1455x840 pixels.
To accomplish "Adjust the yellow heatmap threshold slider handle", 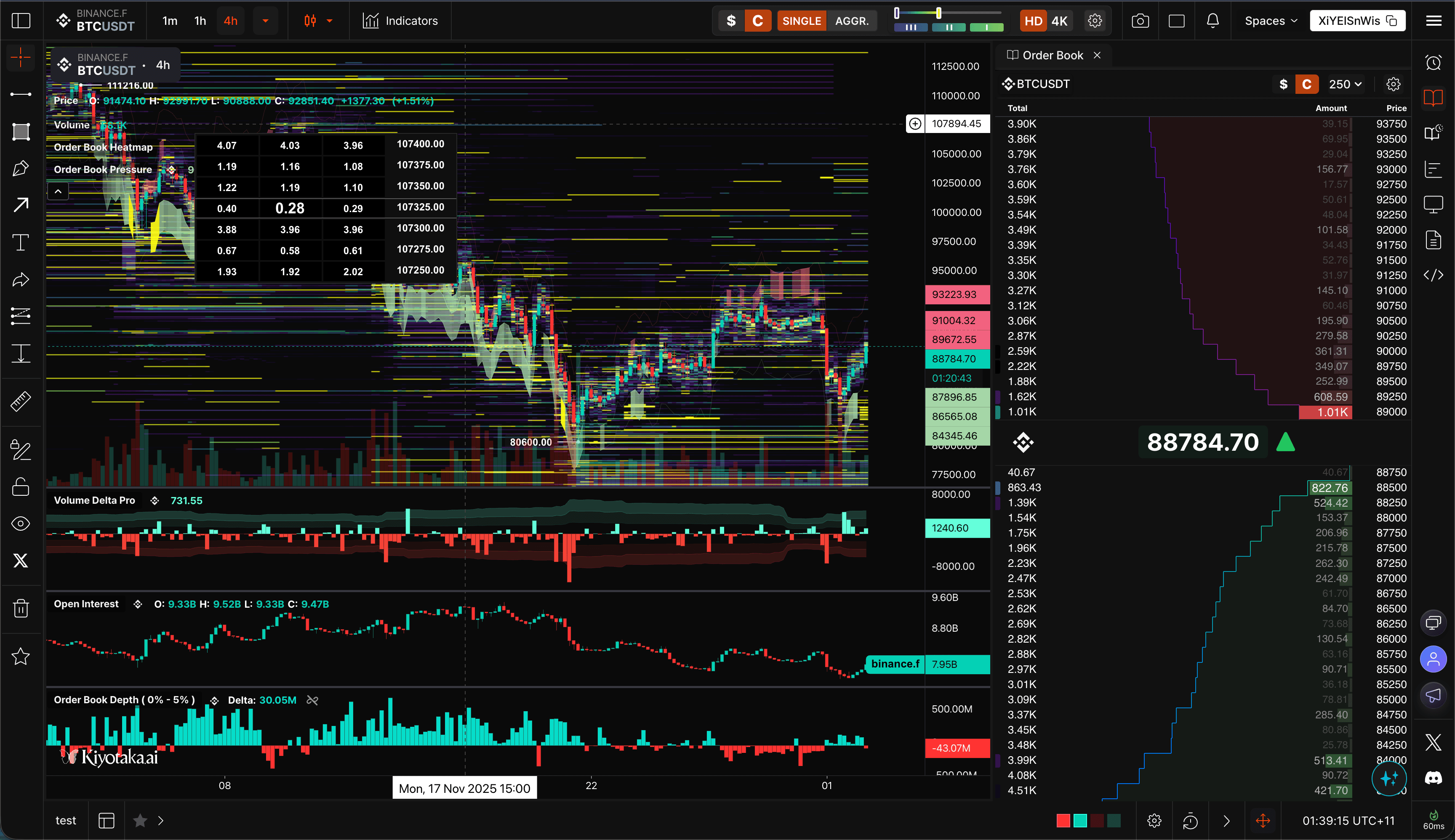I will tap(939, 13).
